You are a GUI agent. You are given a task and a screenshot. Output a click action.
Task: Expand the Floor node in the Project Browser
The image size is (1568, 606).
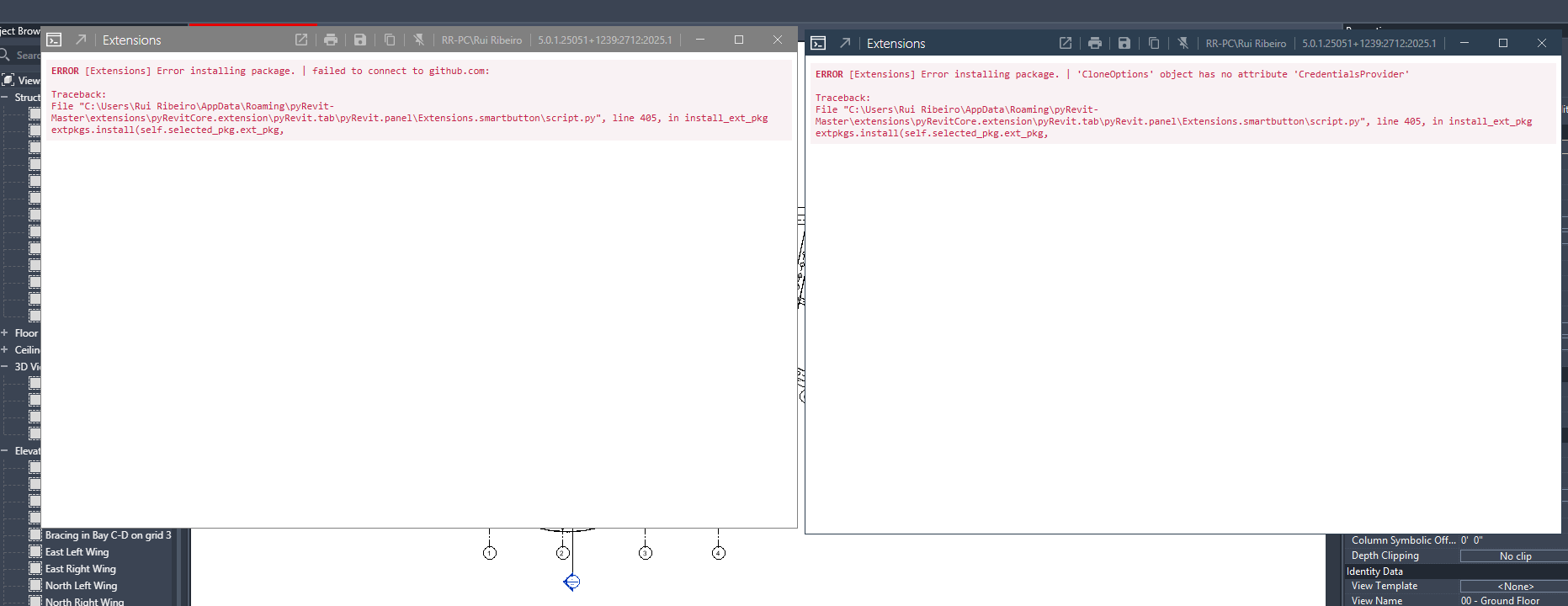click(5, 332)
